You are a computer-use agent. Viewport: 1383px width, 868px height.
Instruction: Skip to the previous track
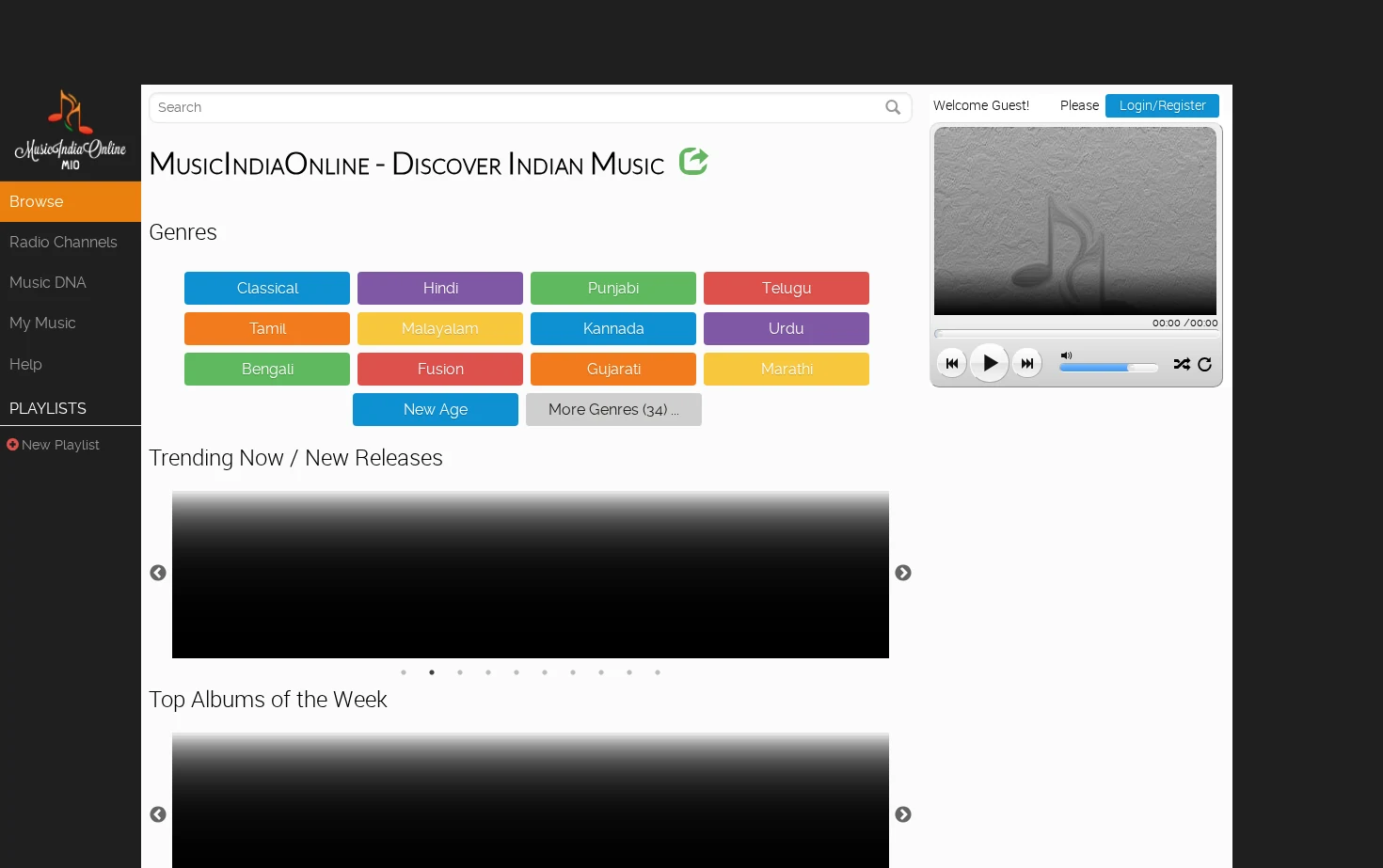[x=951, y=363]
